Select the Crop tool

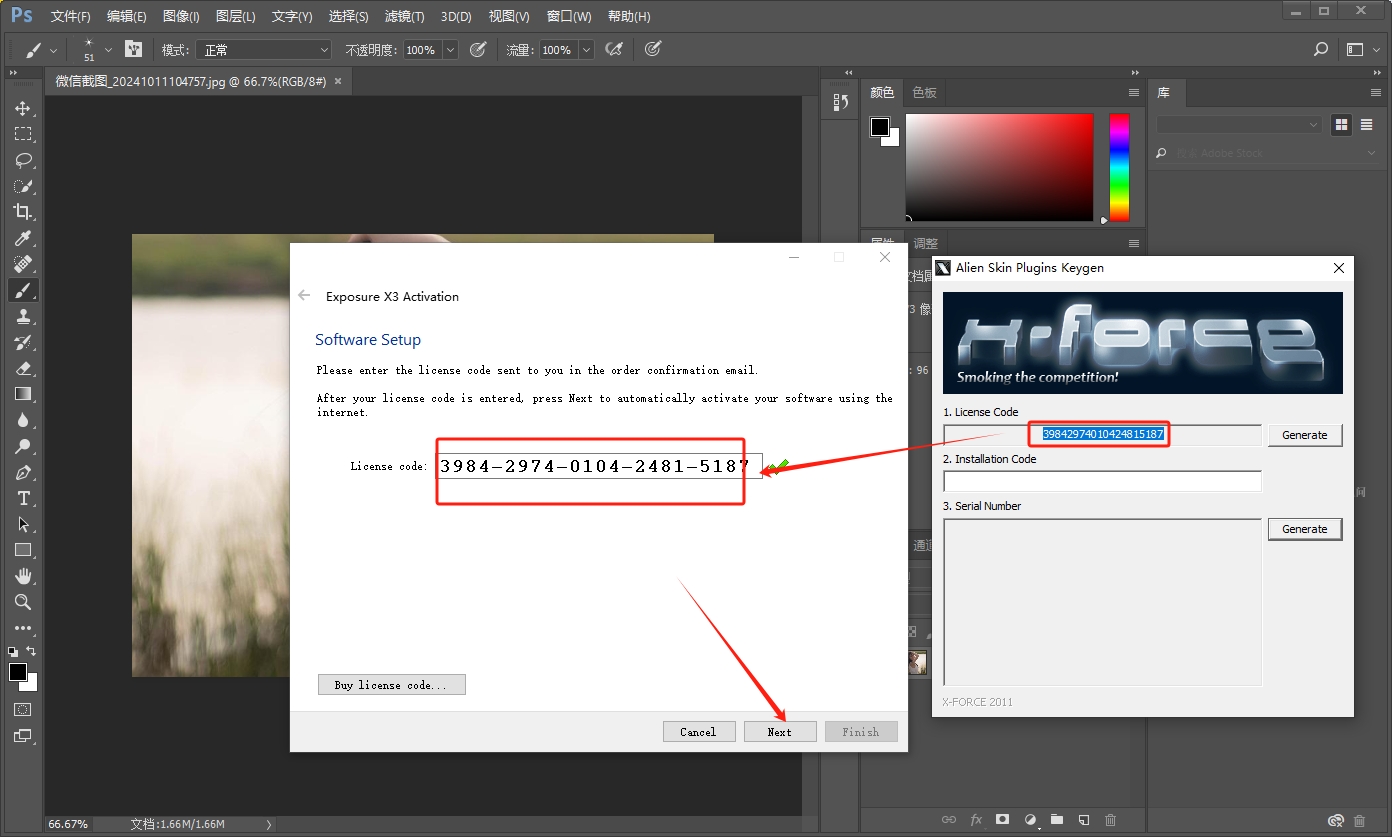[x=22, y=212]
